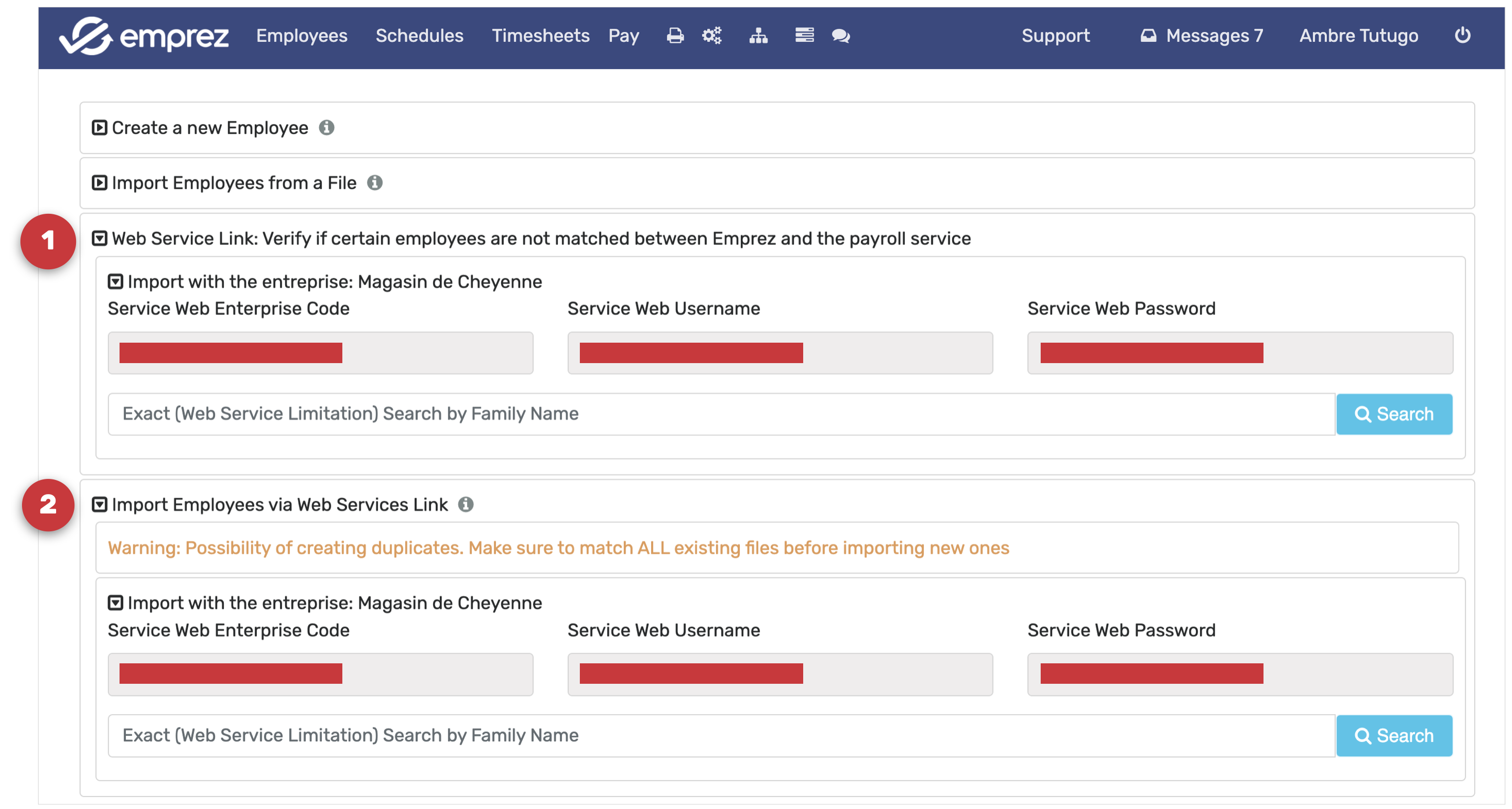Viewport: 1512px width, 809px height.
Task: Open the chat bubbles icon
Action: coord(840,36)
